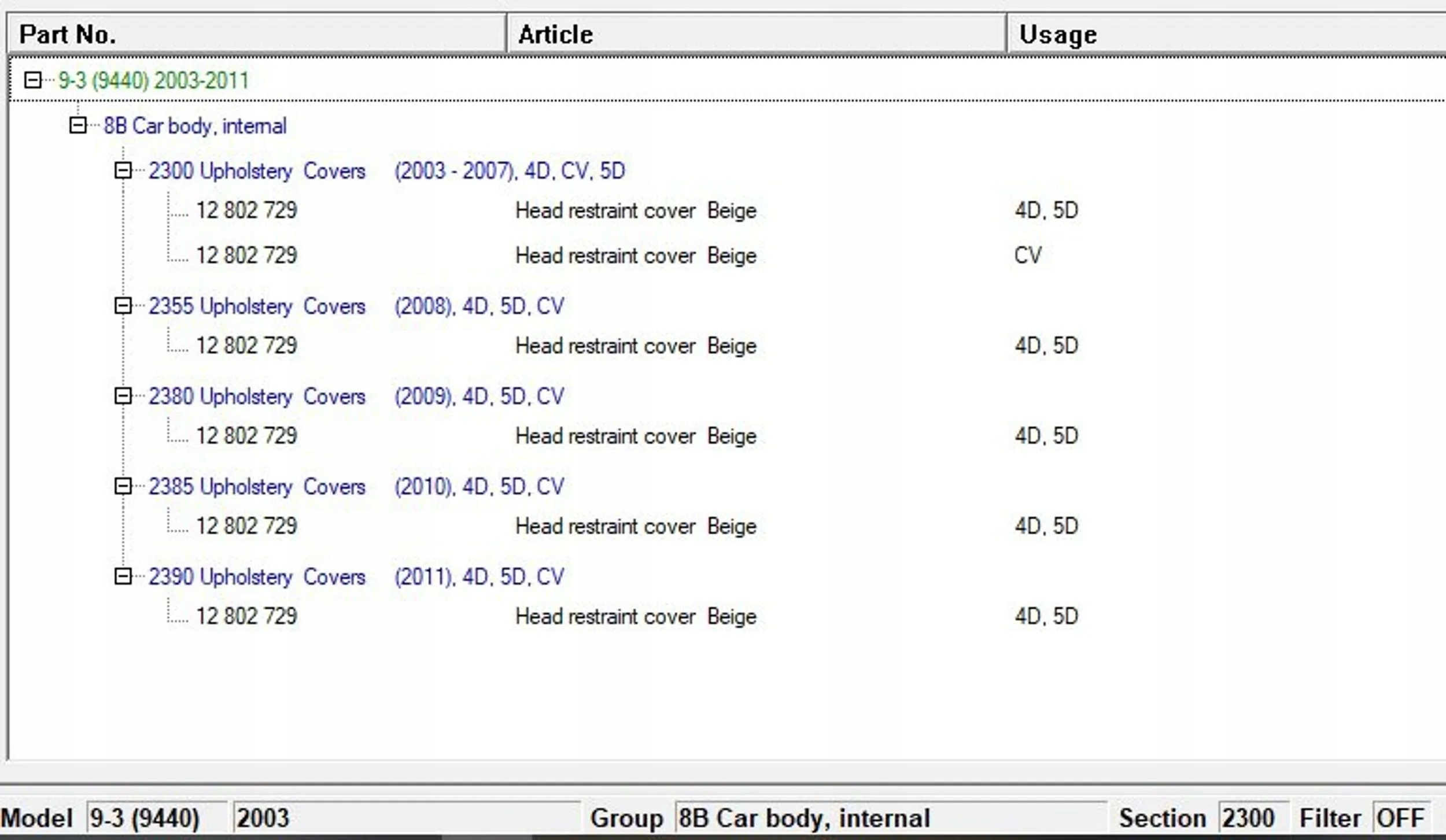Click the Model 9-3 (9440) status field

[x=156, y=818]
